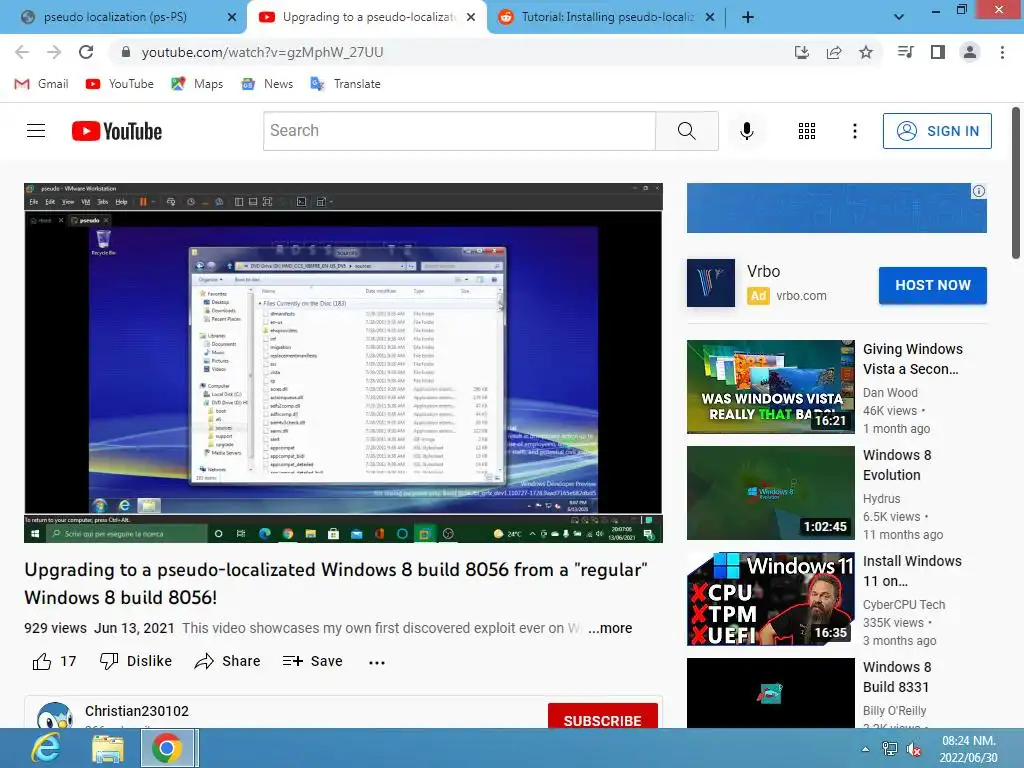Open the Share option under the video
Image resolution: width=1024 pixels, height=768 pixels.
pos(227,662)
